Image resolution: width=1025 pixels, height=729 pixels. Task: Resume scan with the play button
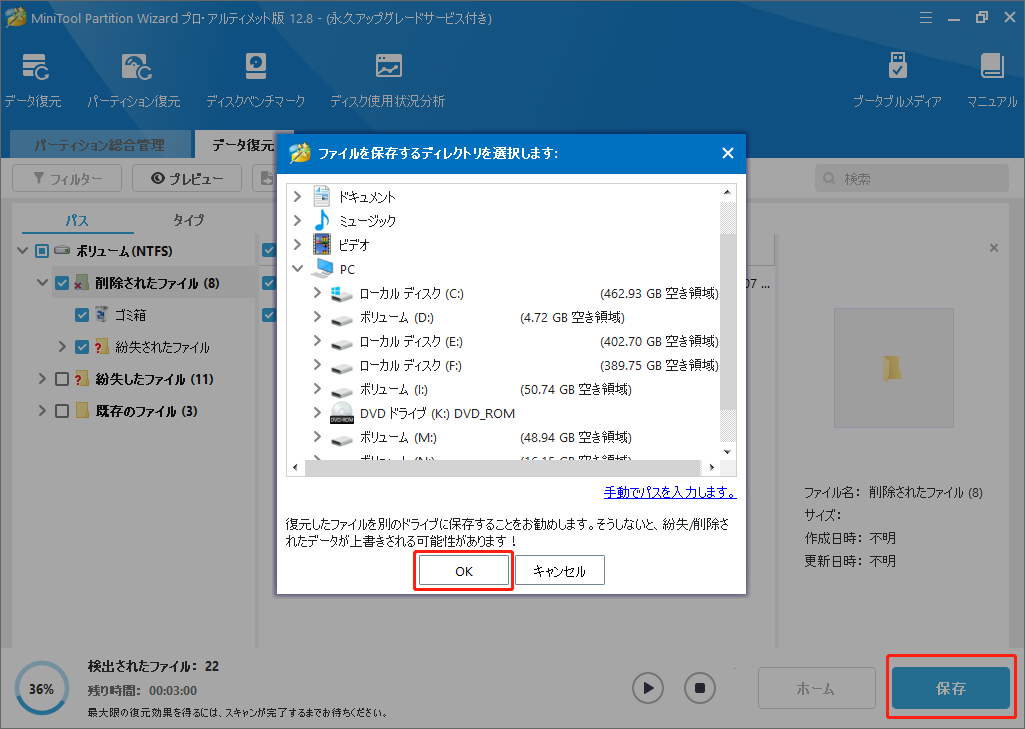[648, 688]
